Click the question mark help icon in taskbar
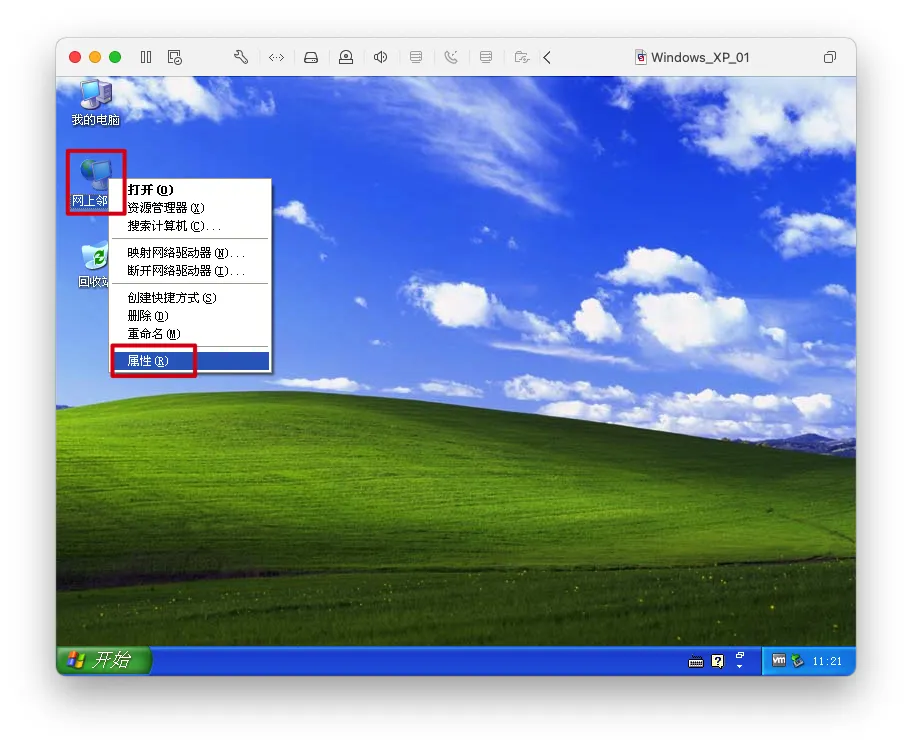This screenshot has height=750, width=912. [x=718, y=662]
